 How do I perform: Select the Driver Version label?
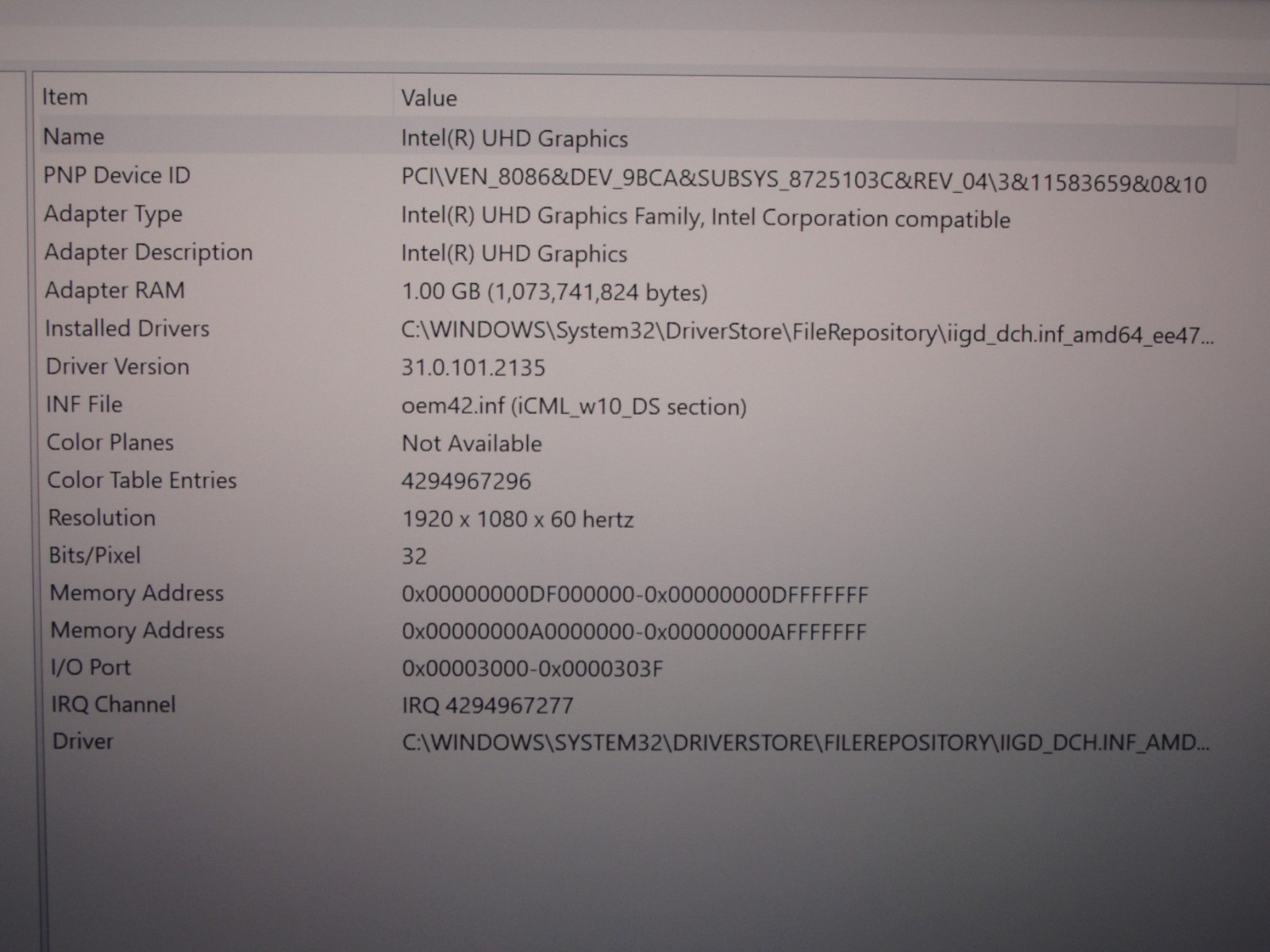(117, 367)
